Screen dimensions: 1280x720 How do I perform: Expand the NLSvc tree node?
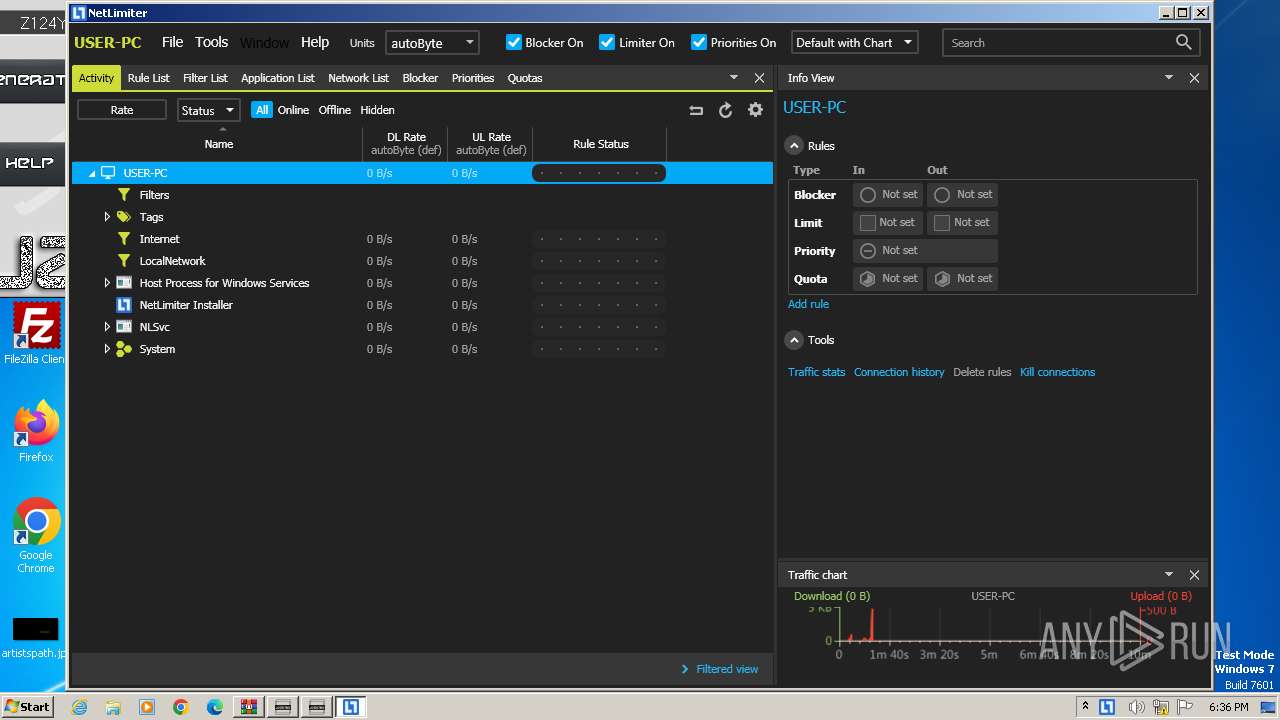pos(107,327)
